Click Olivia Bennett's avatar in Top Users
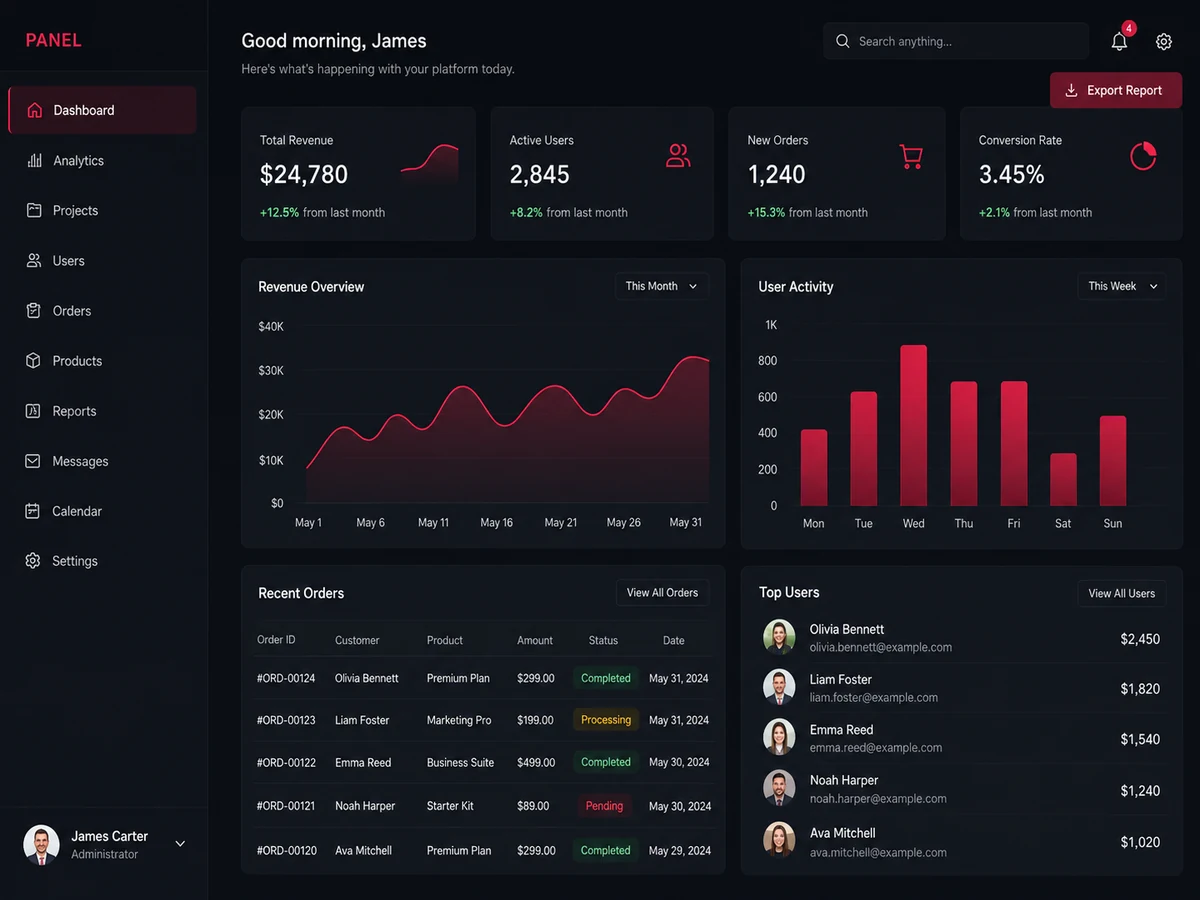Screen dimensions: 1200x900 coord(779,637)
